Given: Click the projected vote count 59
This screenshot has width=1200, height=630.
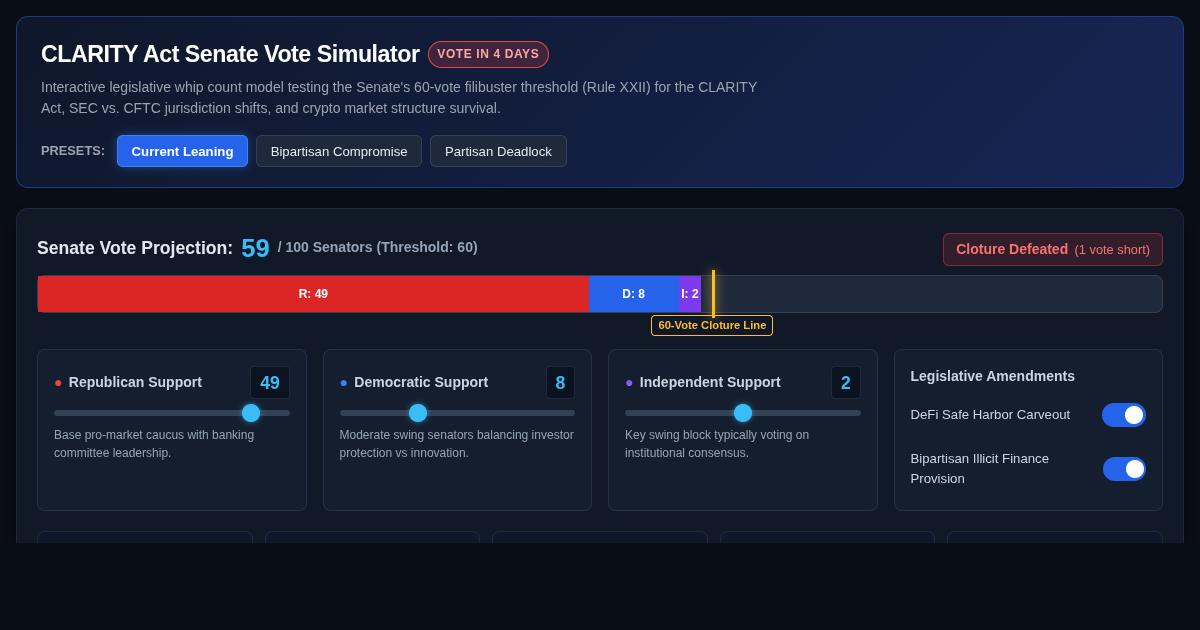Looking at the screenshot, I should tap(255, 248).
